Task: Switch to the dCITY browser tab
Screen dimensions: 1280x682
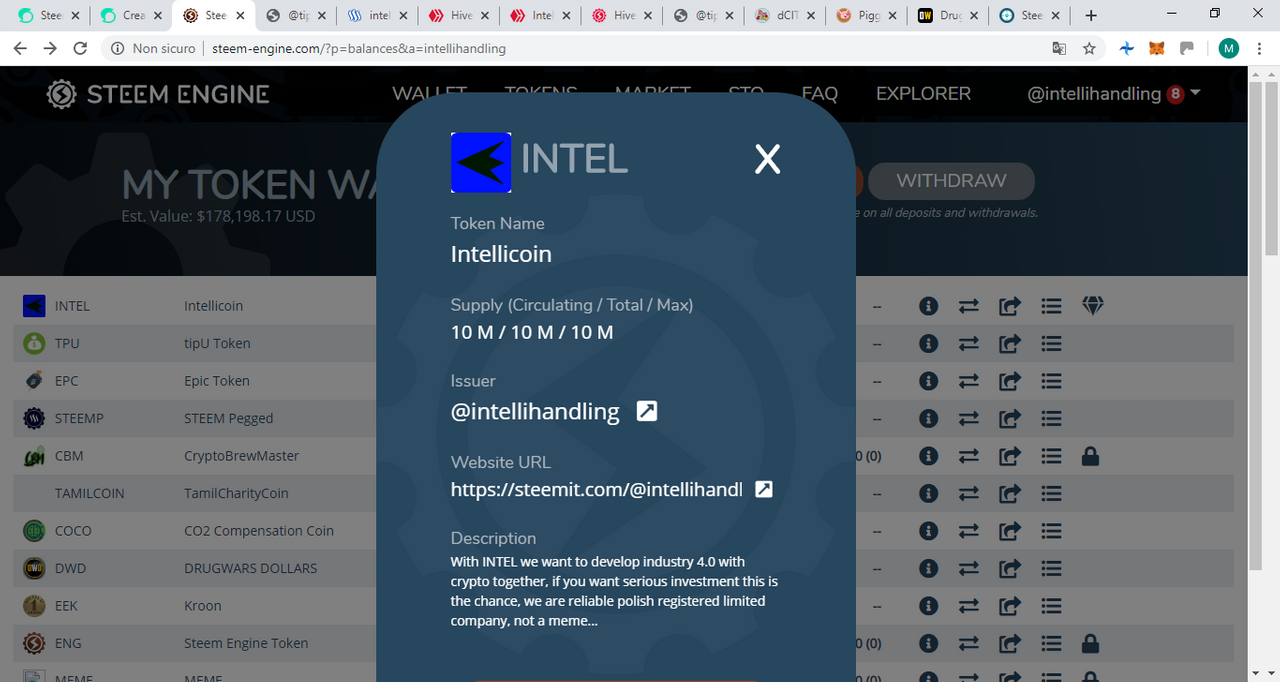Action: (x=784, y=16)
